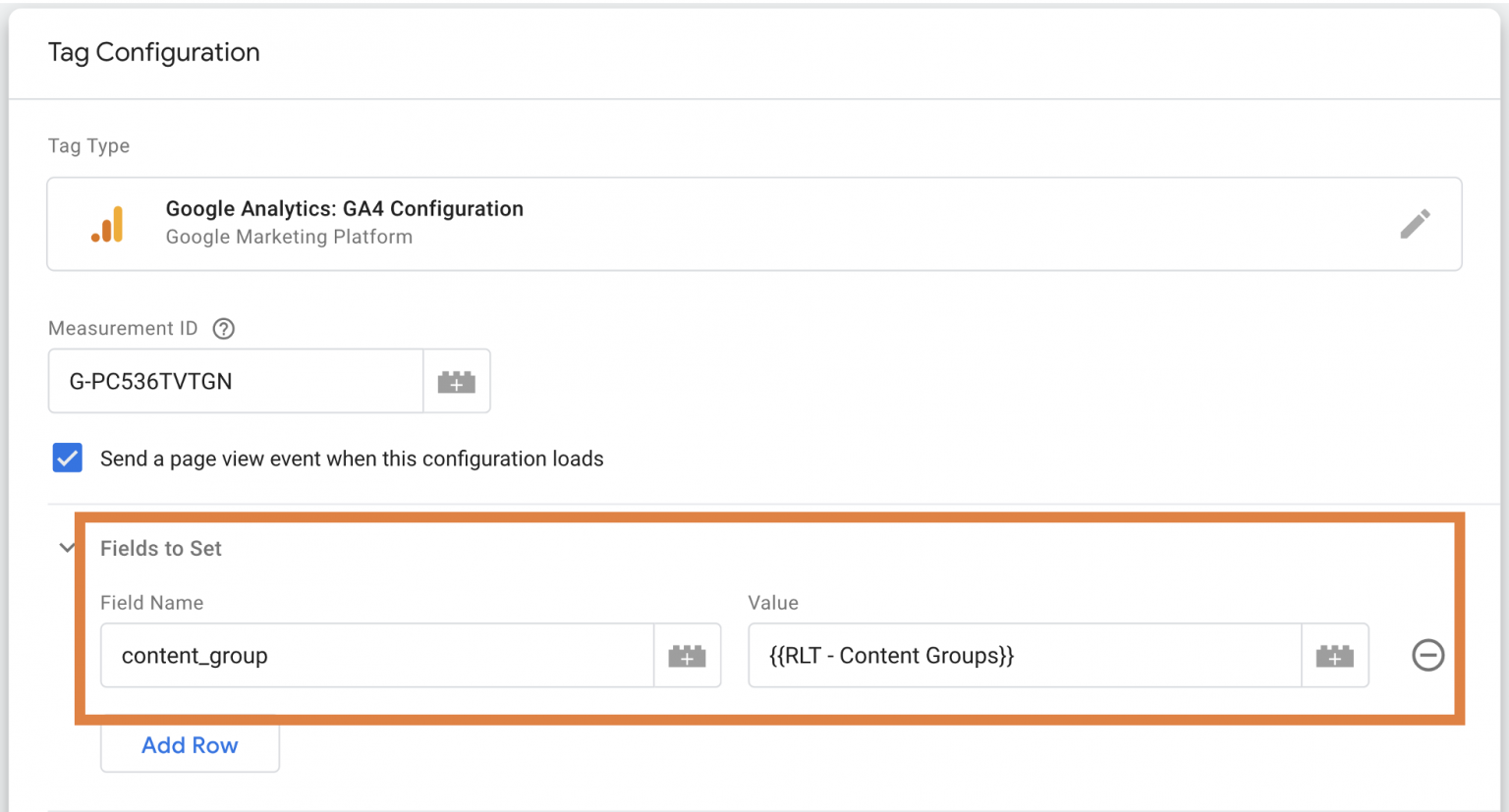The height and width of the screenshot is (812, 1509).
Task: Open variable picker beside RLT Content Groups value
Action: (x=1334, y=656)
